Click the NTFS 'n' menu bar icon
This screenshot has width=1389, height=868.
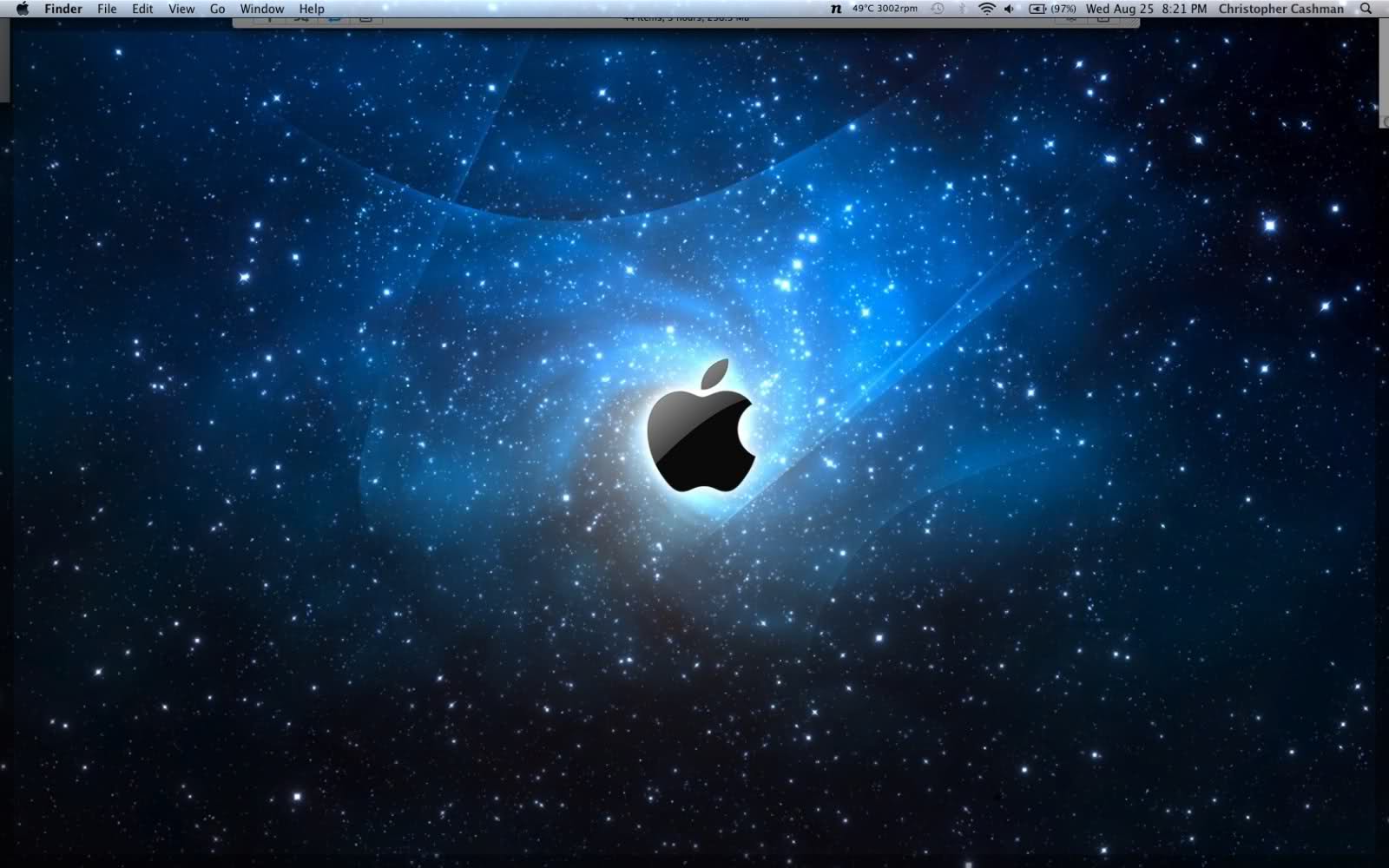tap(836, 9)
